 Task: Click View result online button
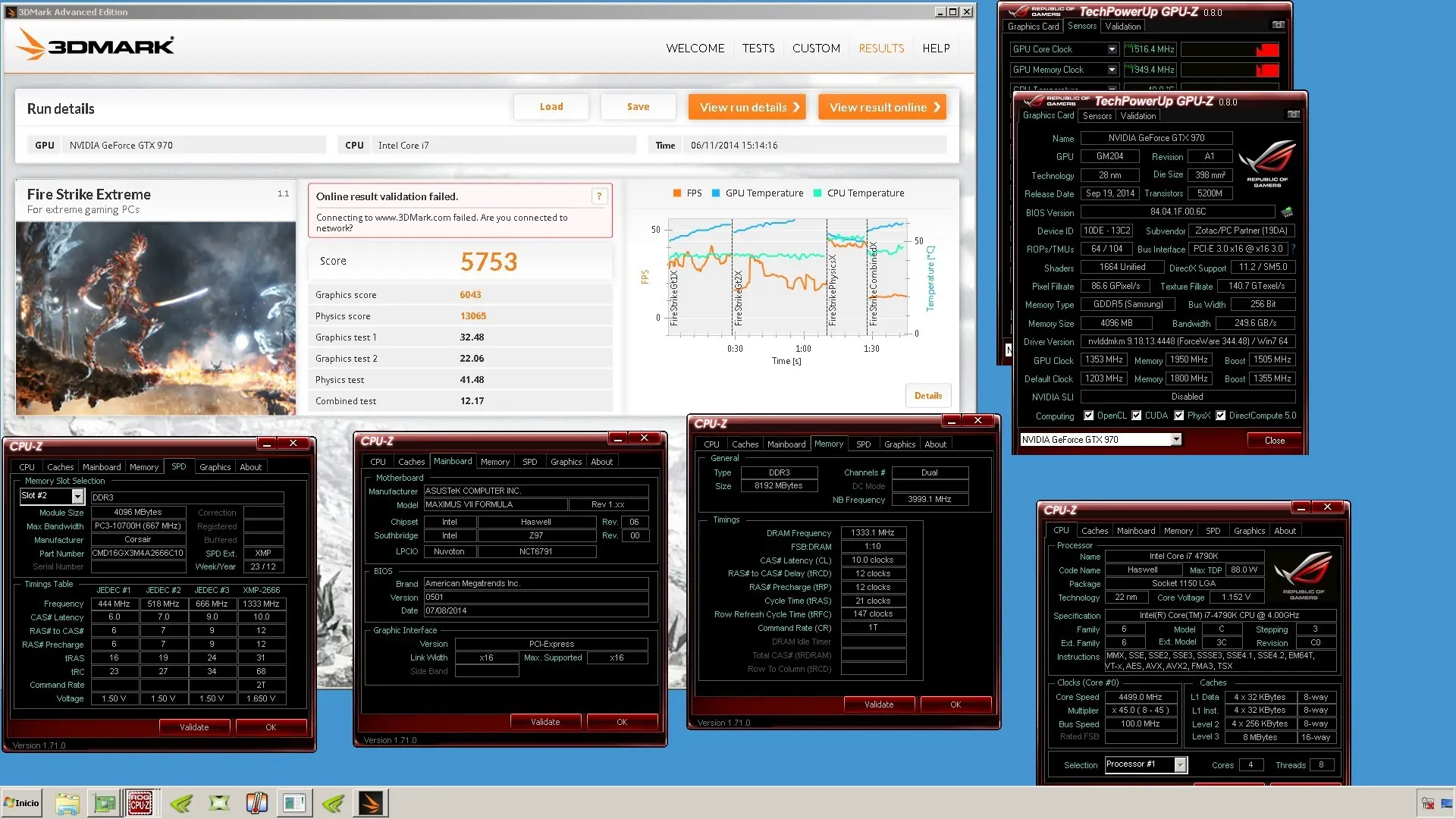[883, 107]
